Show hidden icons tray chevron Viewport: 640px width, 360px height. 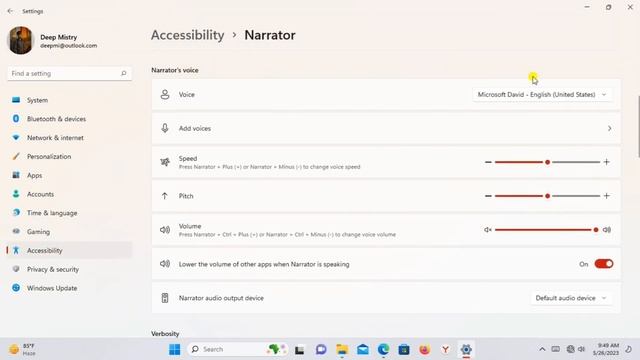pyautogui.click(x=542, y=349)
